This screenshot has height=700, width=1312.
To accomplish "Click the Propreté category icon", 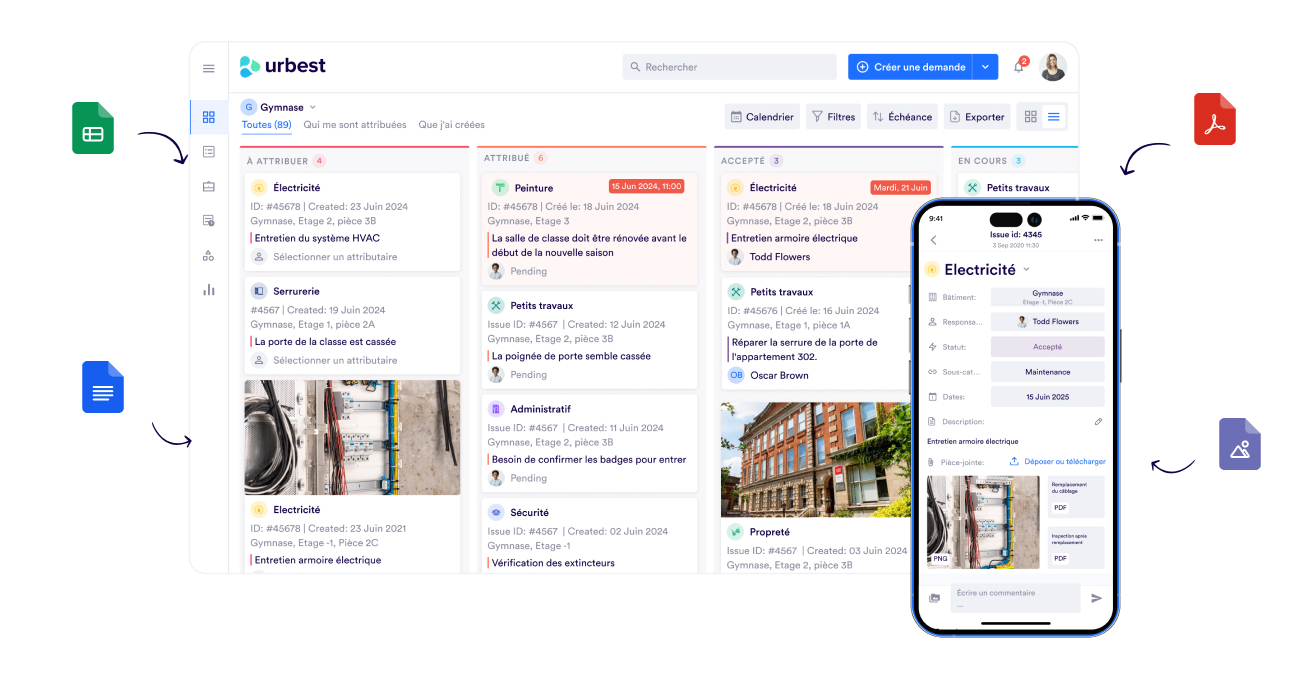I will [736, 532].
